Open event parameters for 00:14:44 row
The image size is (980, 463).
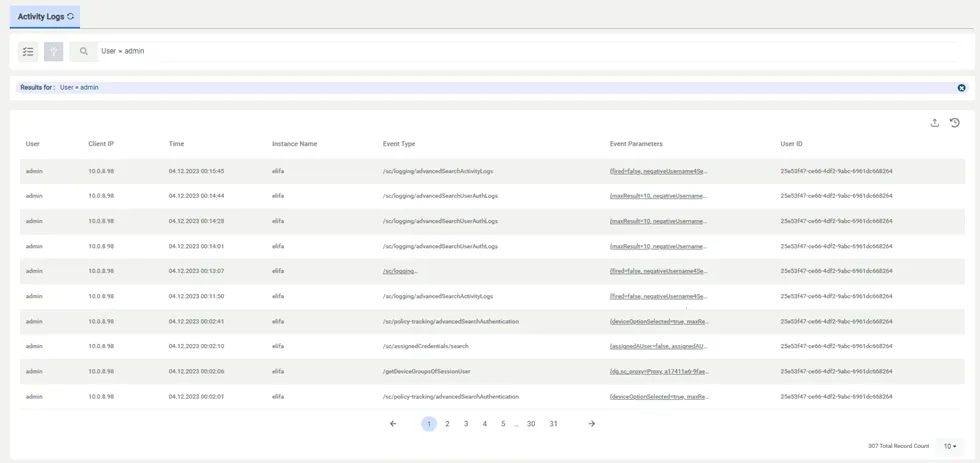pos(659,196)
